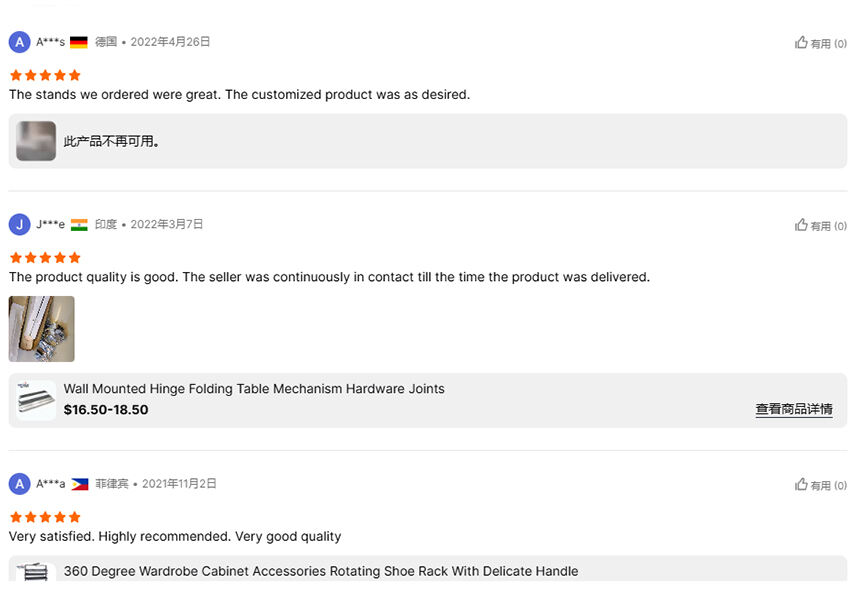Click the Indian flag icon
This screenshot has width=867, height=613.
(79, 224)
